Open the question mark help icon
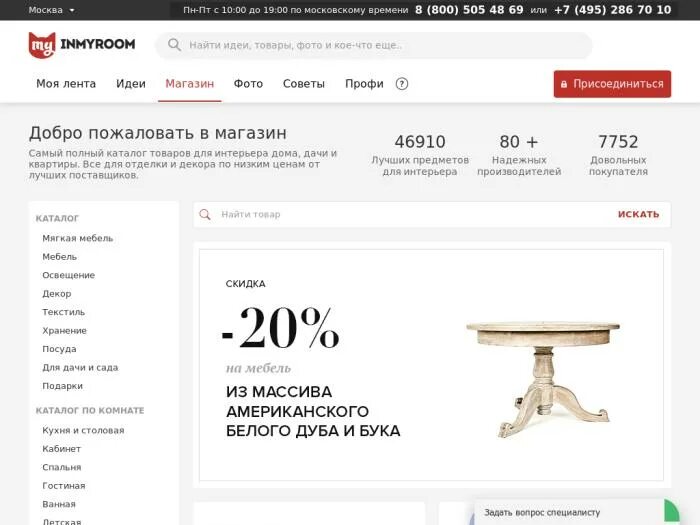Viewport: 700px width, 525px height. [402, 83]
